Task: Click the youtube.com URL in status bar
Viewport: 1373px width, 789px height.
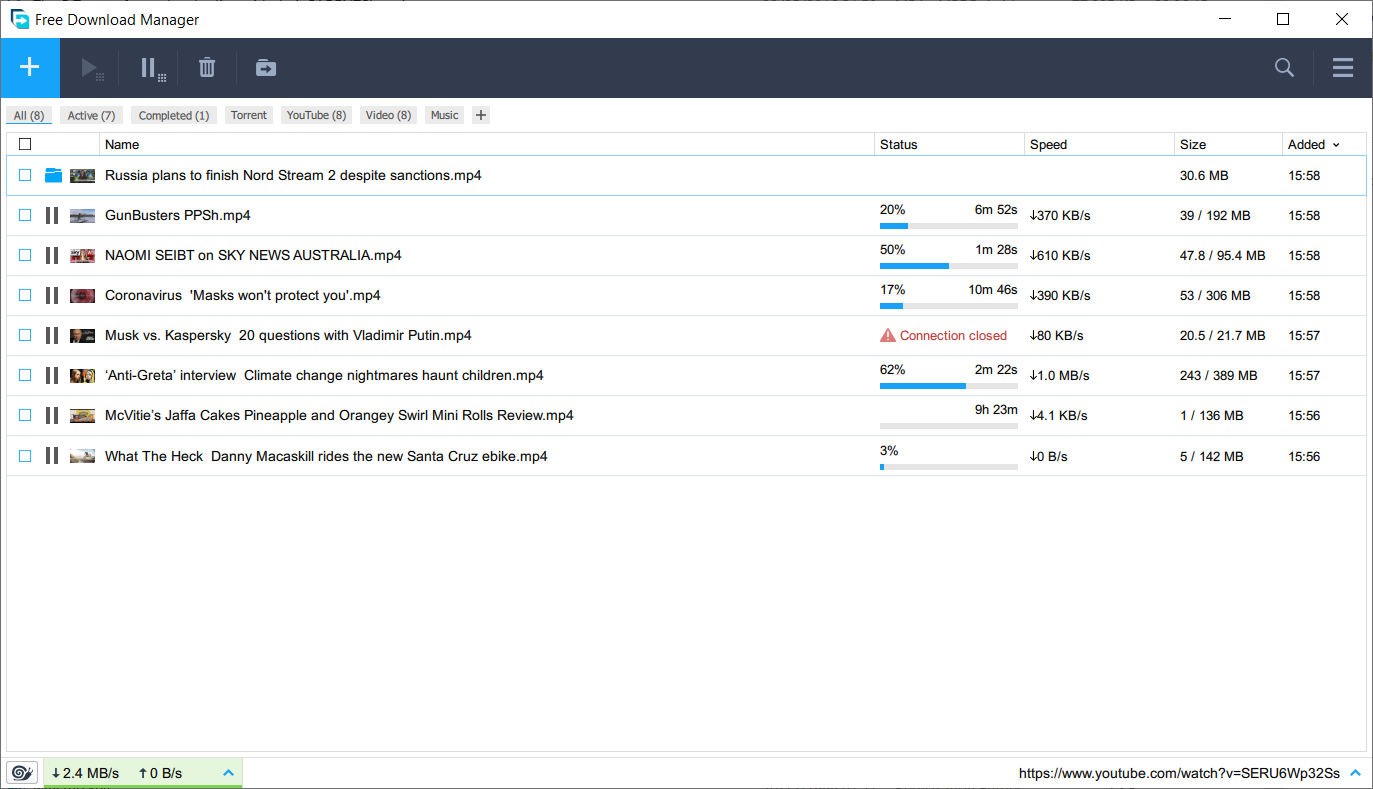Action: pyautogui.click(x=1179, y=773)
